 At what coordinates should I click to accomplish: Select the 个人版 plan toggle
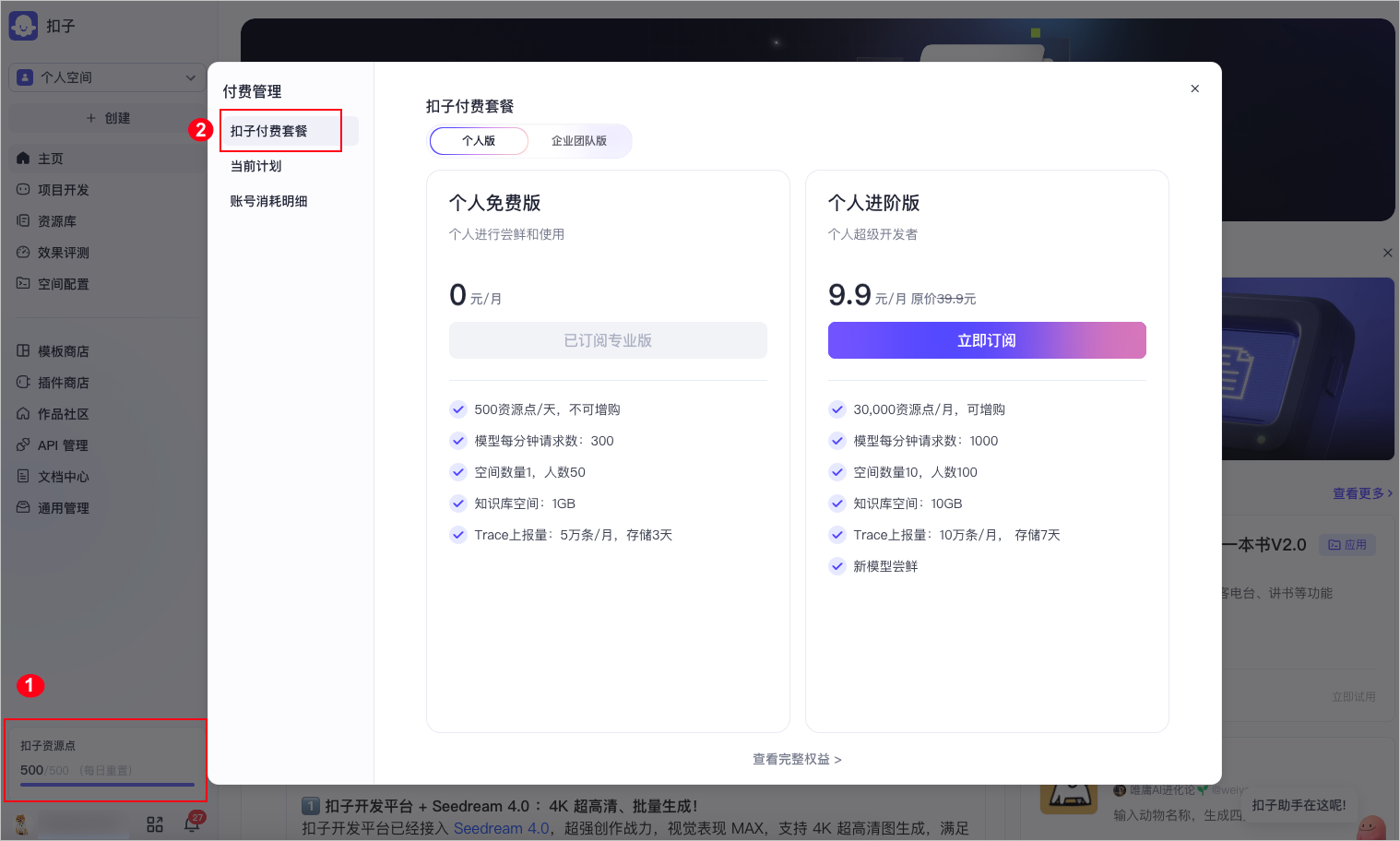(x=479, y=141)
